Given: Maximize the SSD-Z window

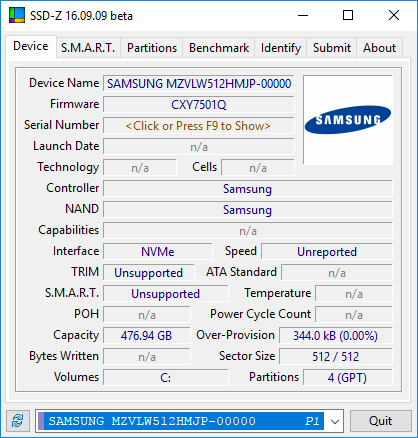Looking at the screenshot, I should tap(348, 15).
